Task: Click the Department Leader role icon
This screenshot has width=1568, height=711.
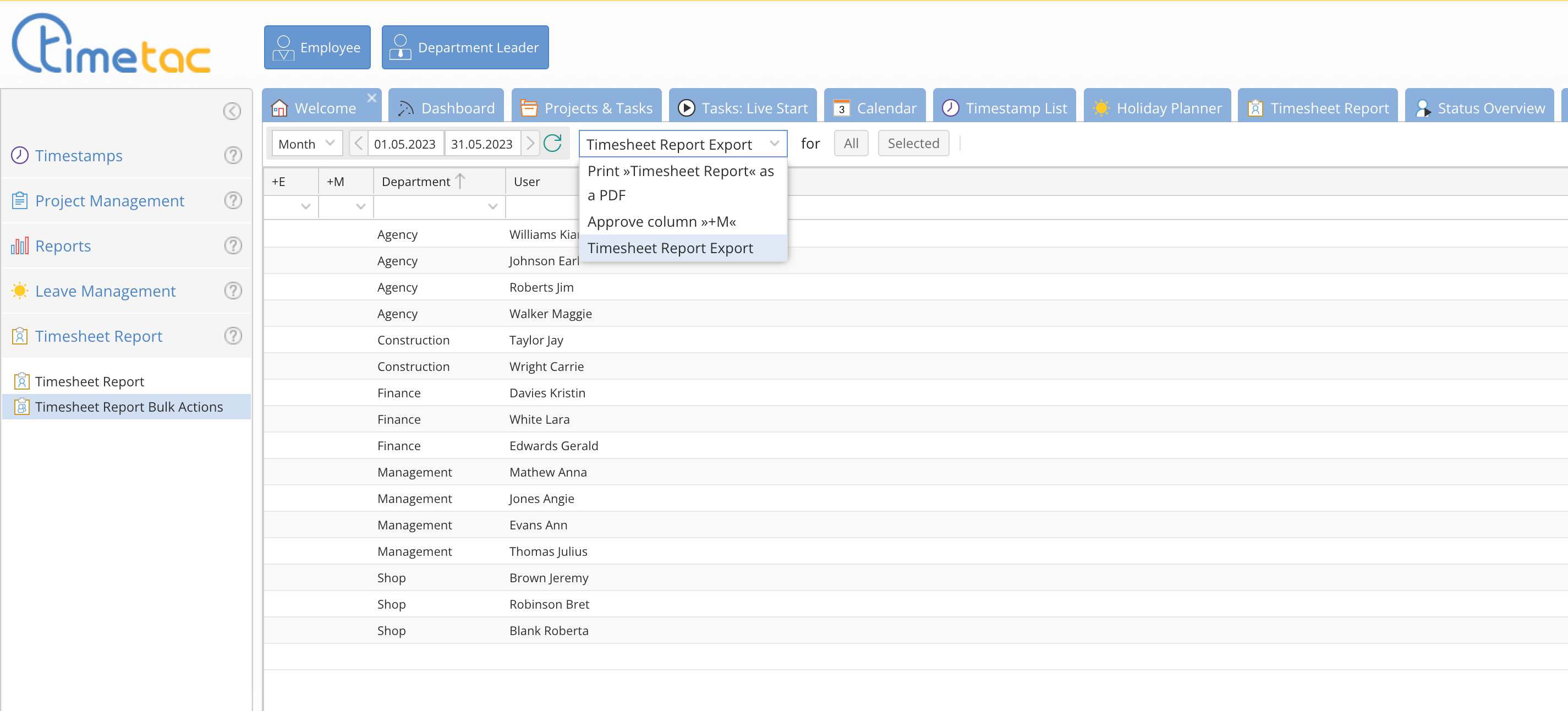Action: pos(400,47)
